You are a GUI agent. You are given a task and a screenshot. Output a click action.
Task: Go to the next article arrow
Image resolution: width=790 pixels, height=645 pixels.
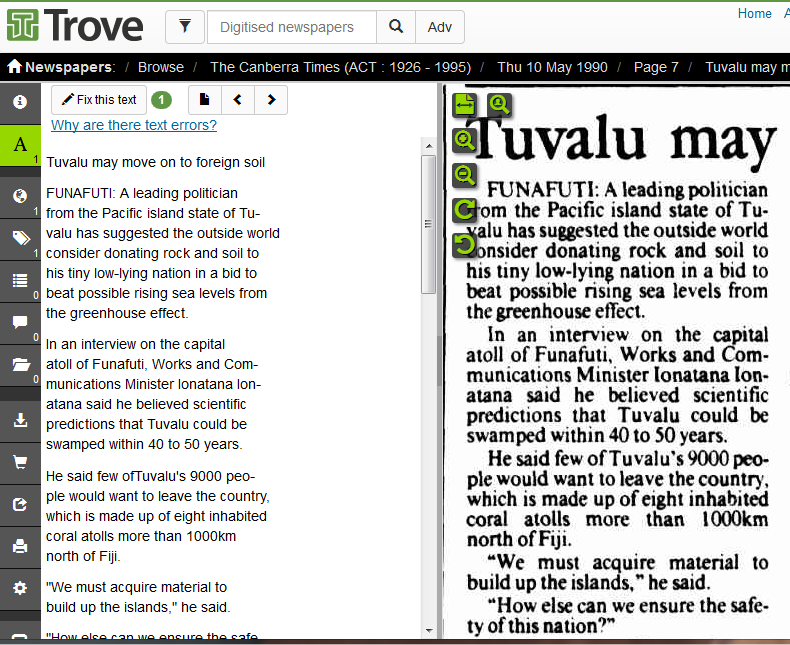[271, 100]
